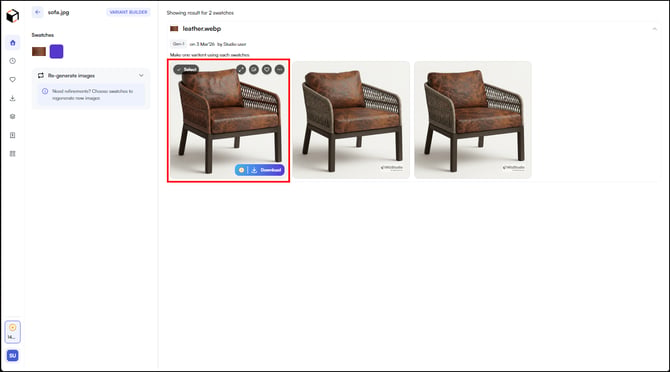Click the coin icon on the Download button
This screenshot has height=372, width=670.
tap(241, 170)
